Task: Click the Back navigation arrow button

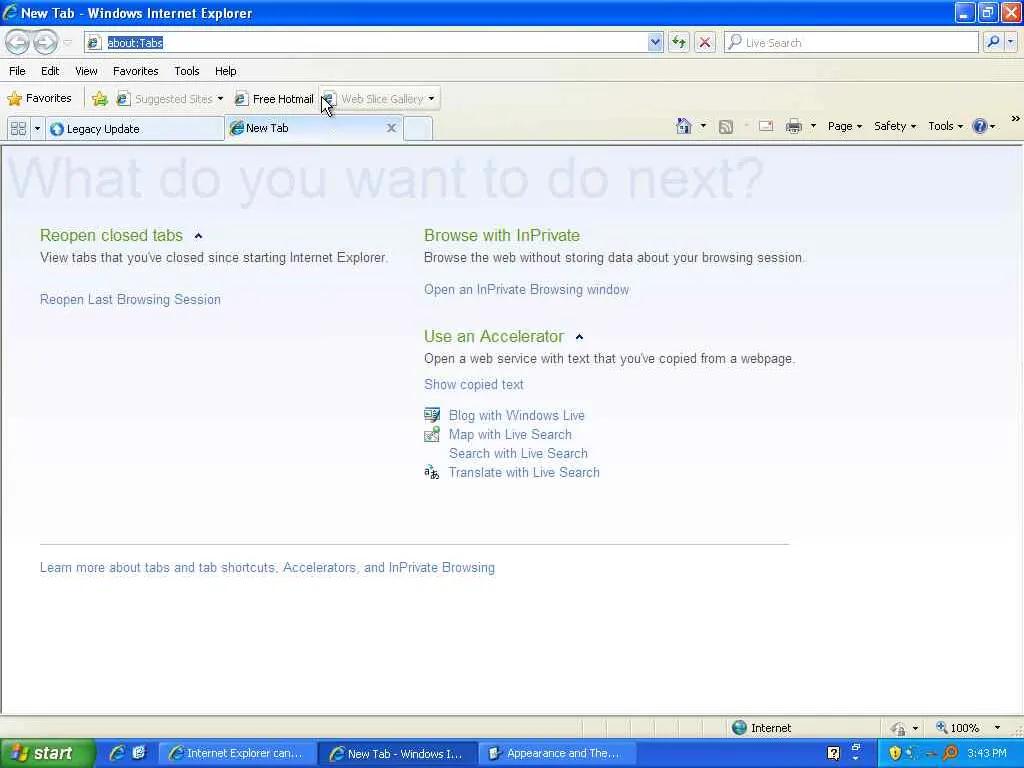Action: coord(18,42)
